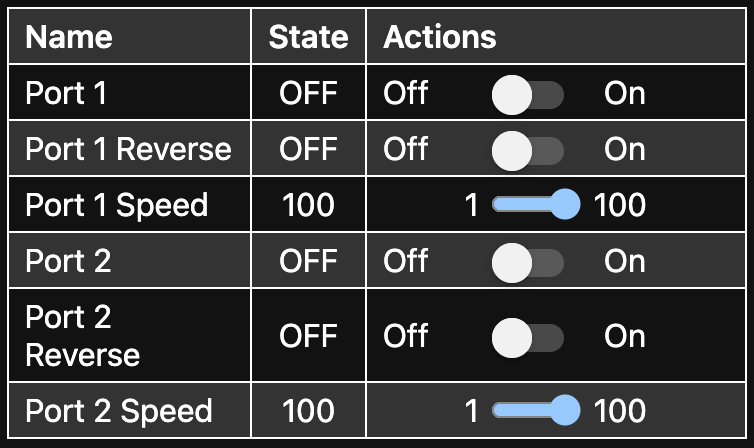This screenshot has width=754, height=448.
Task: Click the Port 1 Speed slider
Action: click(x=537, y=206)
